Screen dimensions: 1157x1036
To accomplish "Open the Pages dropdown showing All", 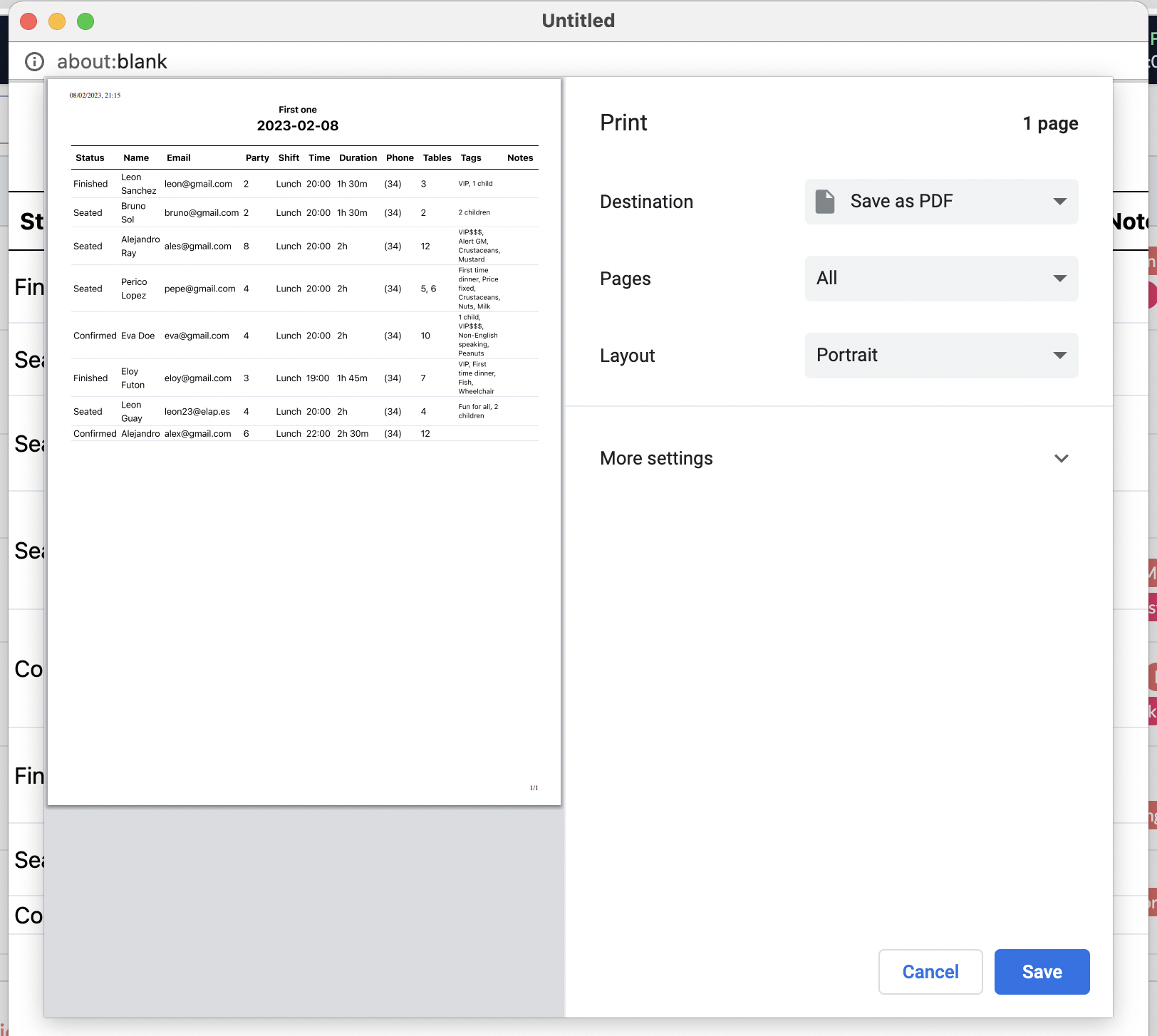I will point(940,279).
